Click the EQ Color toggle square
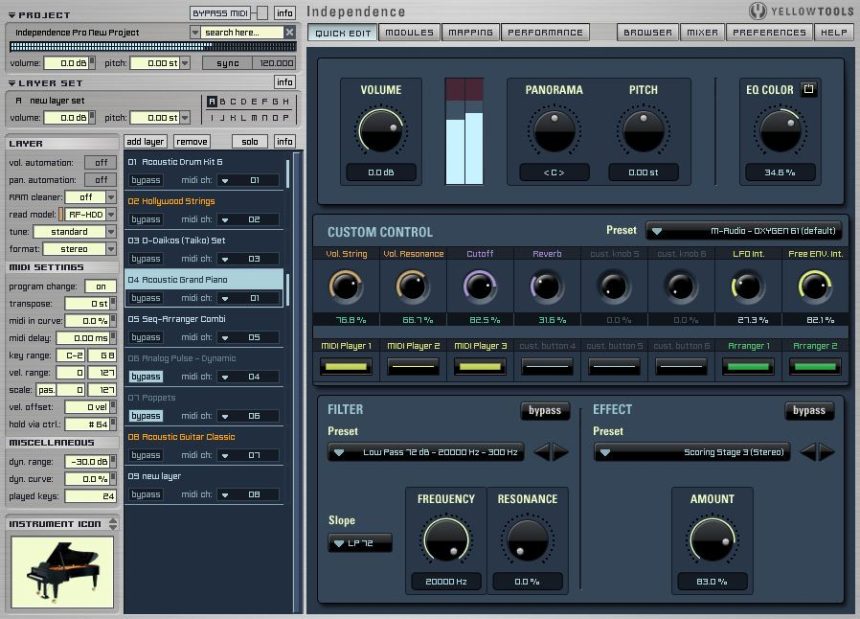The height and width of the screenshot is (619, 860). point(809,90)
